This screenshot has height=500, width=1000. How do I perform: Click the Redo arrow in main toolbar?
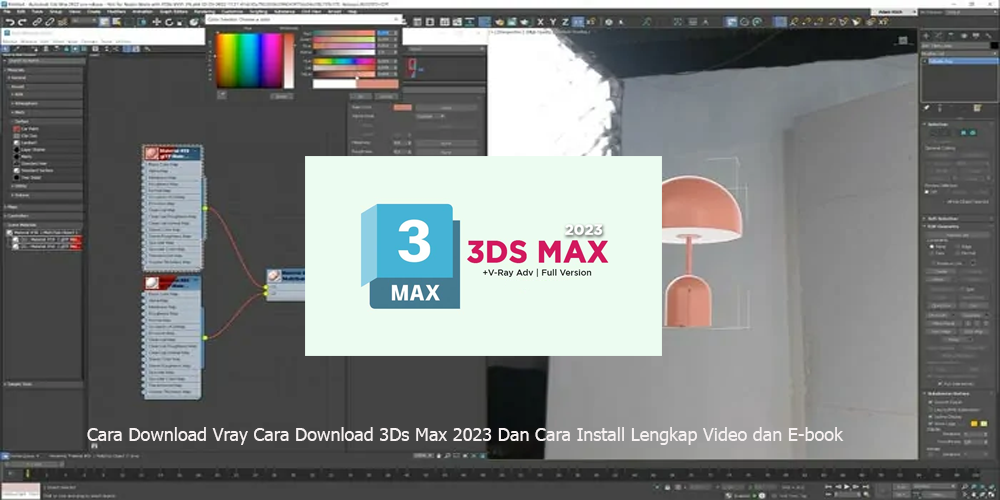pos(22,22)
